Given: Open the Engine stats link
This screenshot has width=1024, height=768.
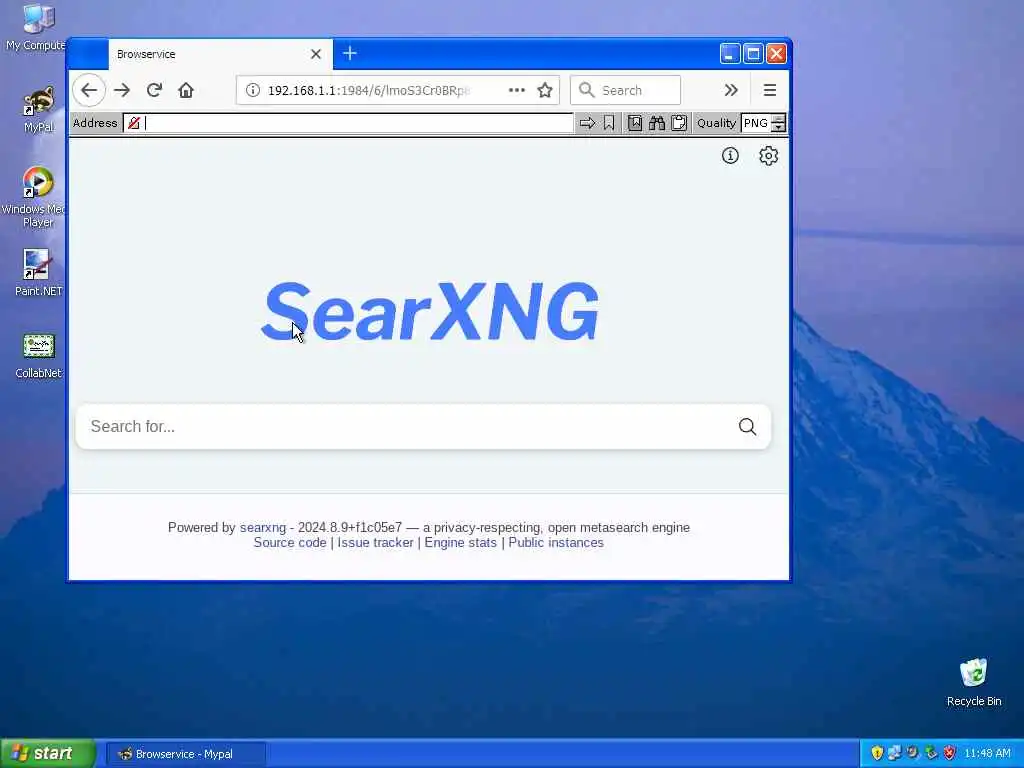Looking at the screenshot, I should (x=460, y=543).
